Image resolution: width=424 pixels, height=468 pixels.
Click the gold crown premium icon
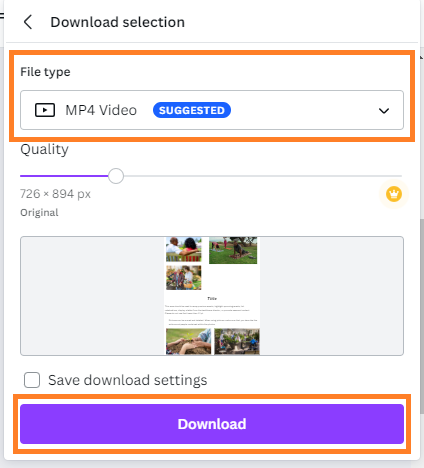(x=394, y=194)
